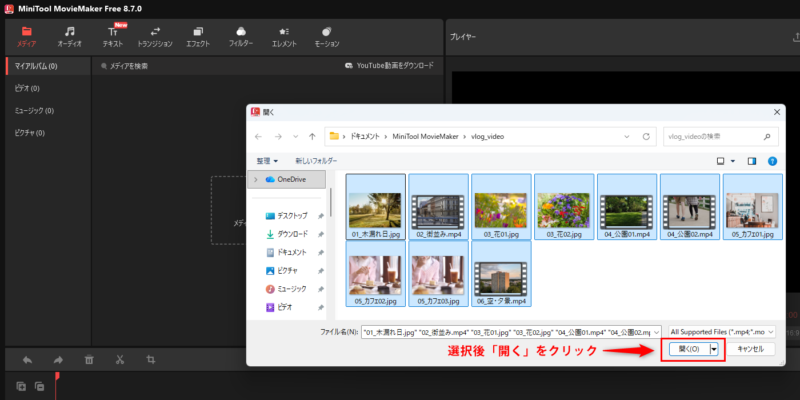Click the scissors split icon
Screen dimensions: 800x400
pos(120,360)
